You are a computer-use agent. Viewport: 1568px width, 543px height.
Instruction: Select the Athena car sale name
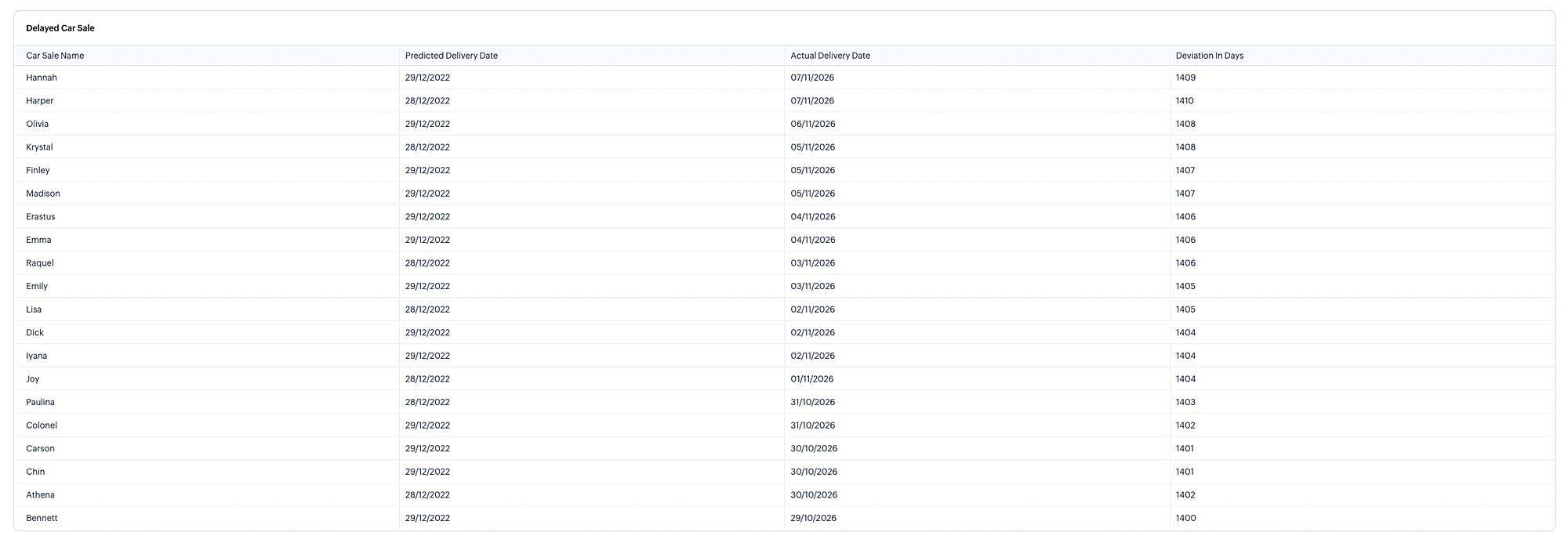pyautogui.click(x=41, y=495)
